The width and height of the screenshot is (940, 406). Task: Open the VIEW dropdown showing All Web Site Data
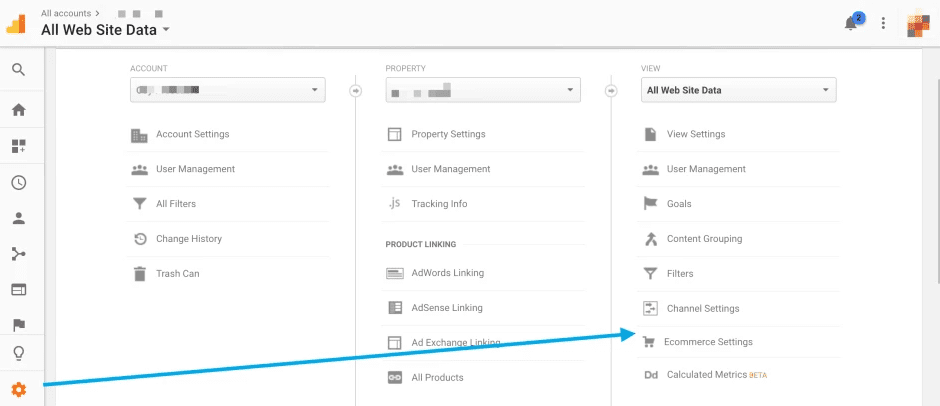739,90
